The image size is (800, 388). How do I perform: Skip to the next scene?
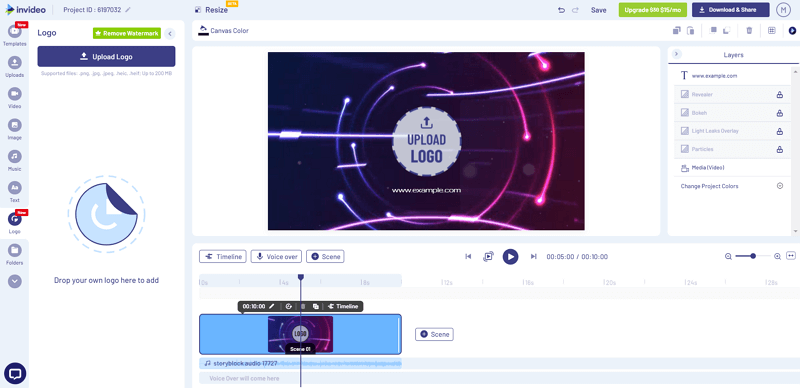click(x=533, y=256)
